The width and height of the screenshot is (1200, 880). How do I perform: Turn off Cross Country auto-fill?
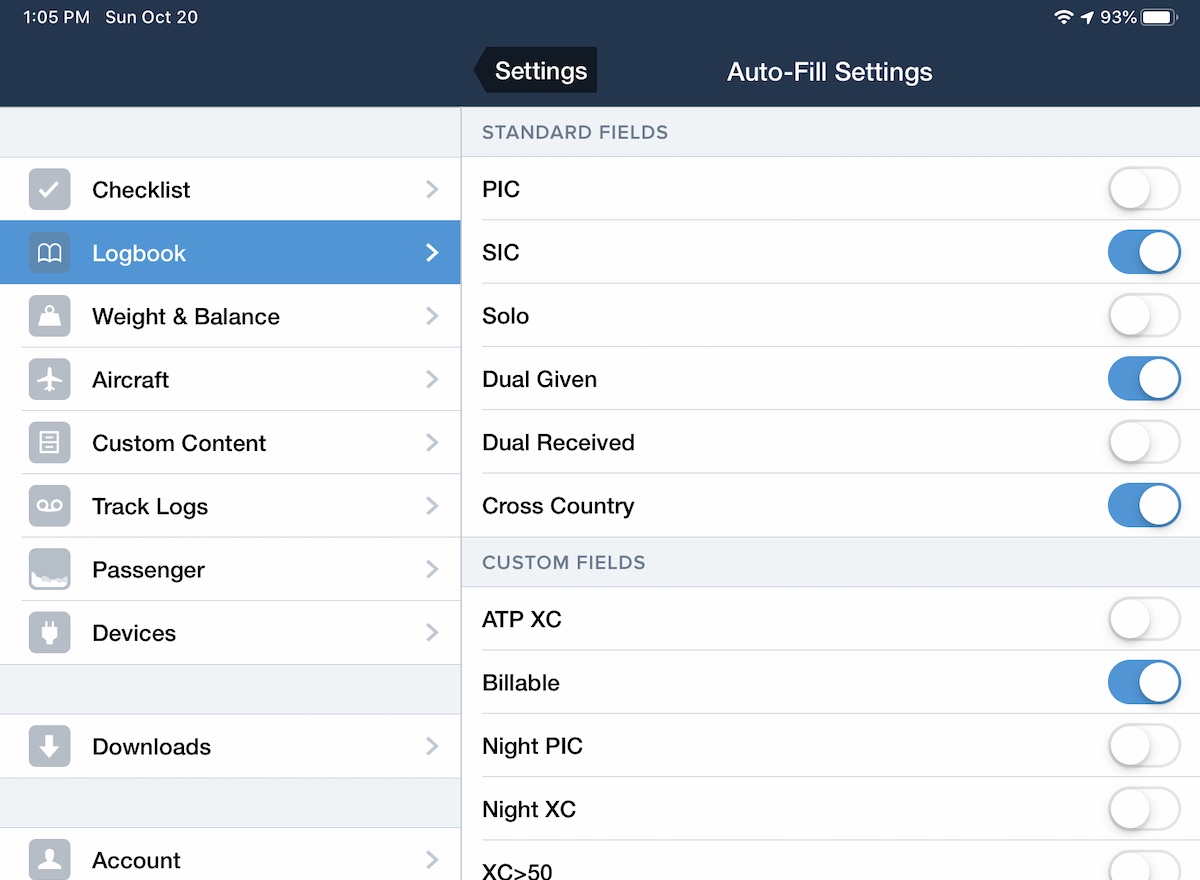point(1143,506)
